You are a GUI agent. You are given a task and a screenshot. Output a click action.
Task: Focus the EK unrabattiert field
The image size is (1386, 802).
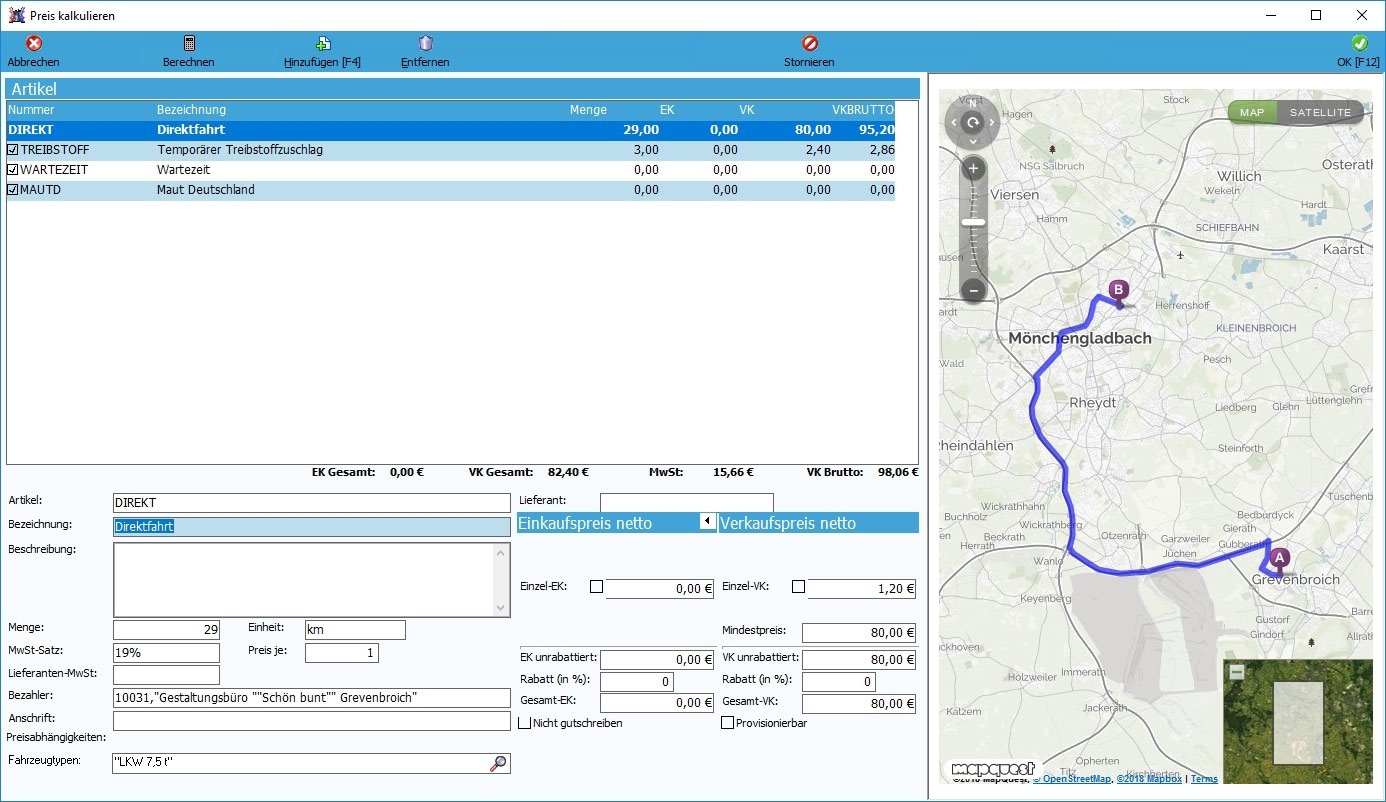[x=657, y=660]
